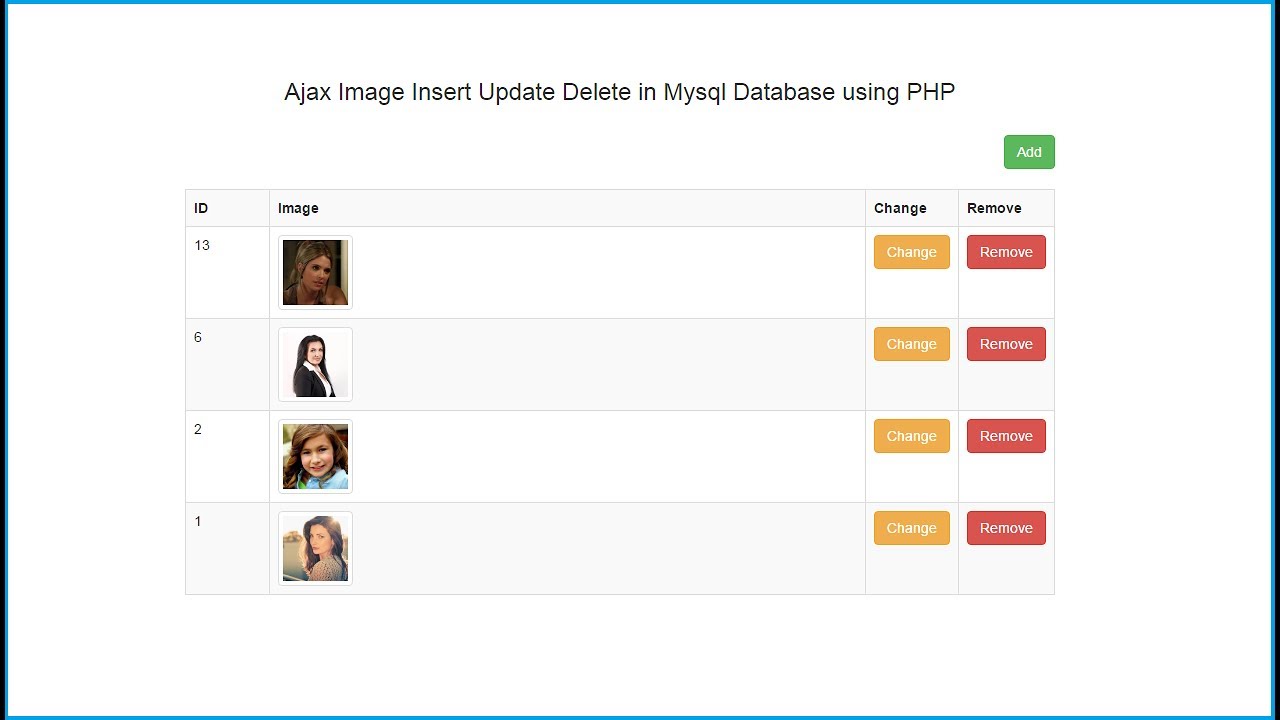Image resolution: width=1280 pixels, height=720 pixels.
Task: Change the image for ID 2
Action: coord(911,436)
